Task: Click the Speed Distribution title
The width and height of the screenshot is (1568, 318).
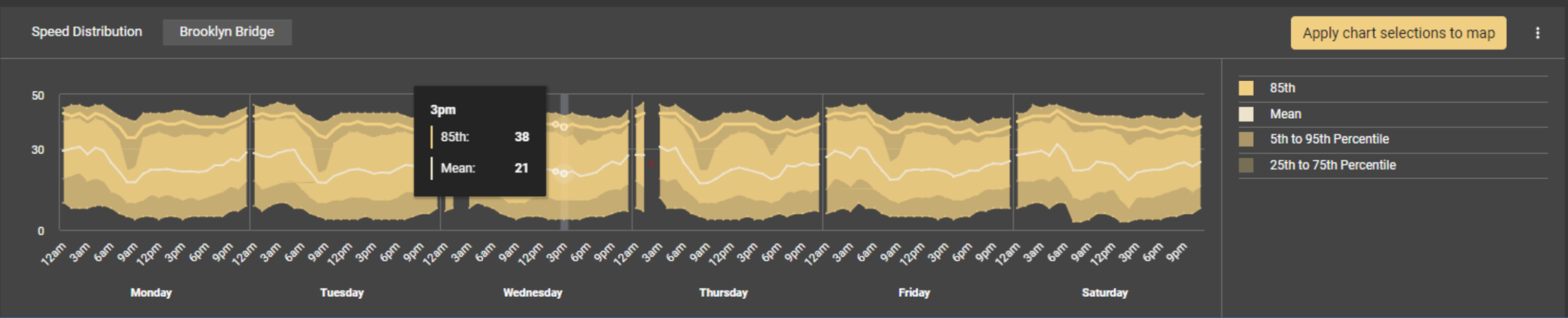Action: (86, 31)
